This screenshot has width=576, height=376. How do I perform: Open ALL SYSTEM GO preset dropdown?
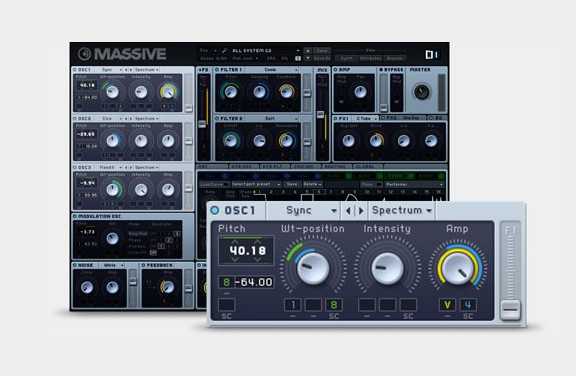265,51
